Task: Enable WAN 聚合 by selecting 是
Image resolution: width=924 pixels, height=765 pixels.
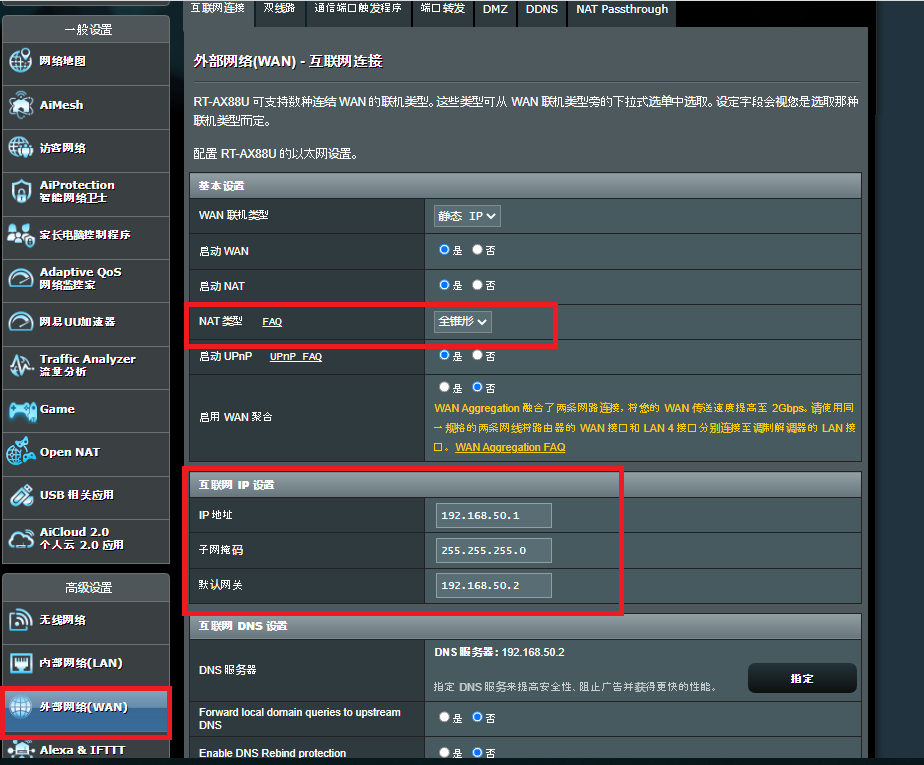Action: (444, 387)
